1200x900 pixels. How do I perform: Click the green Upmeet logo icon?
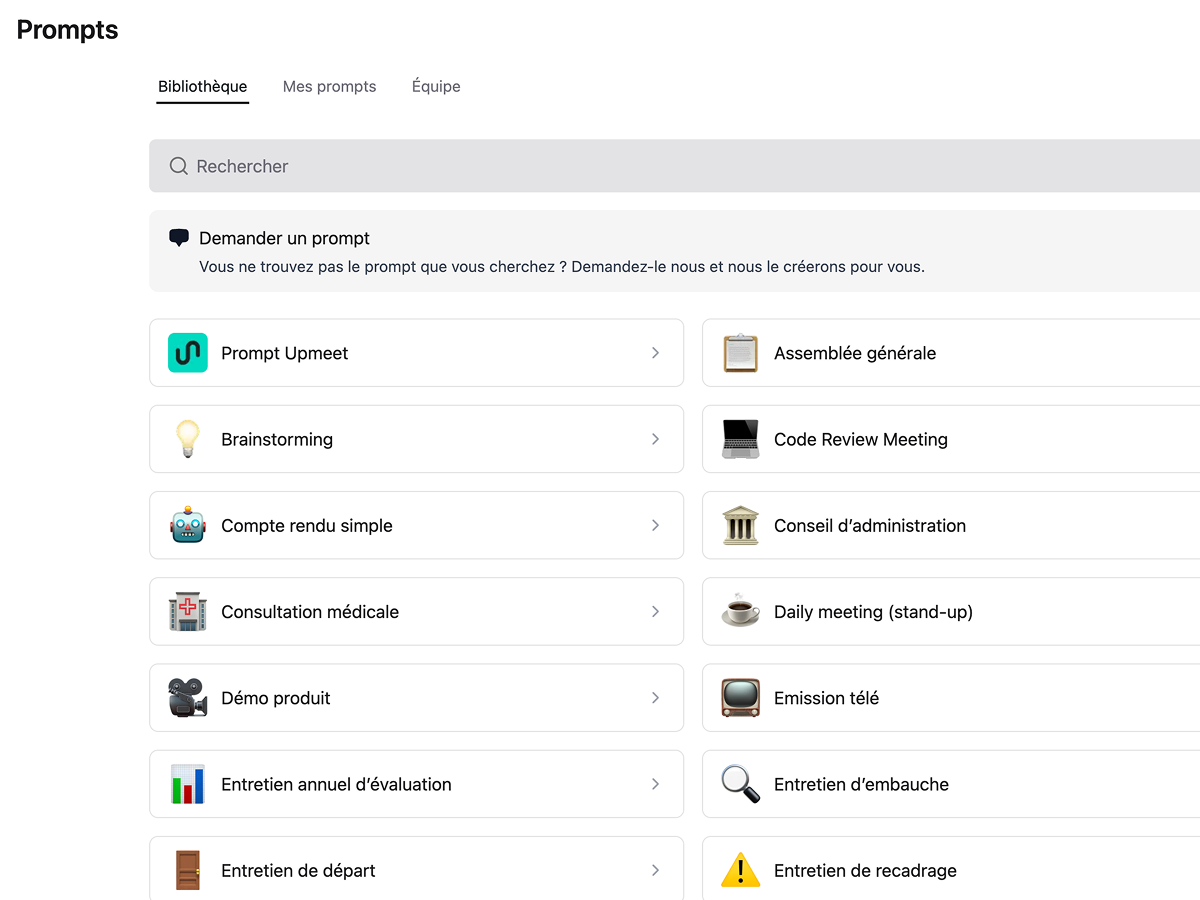coord(188,353)
